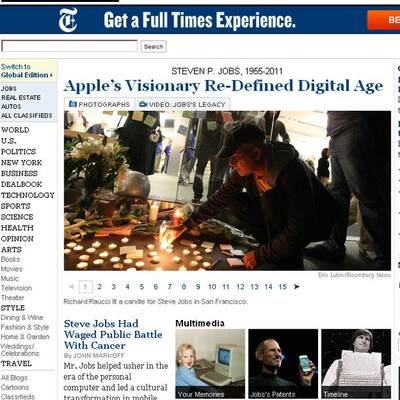Screen dimensions: 400x400
Task: Go to next slideshow photo arrow
Action: coord(296,286)
